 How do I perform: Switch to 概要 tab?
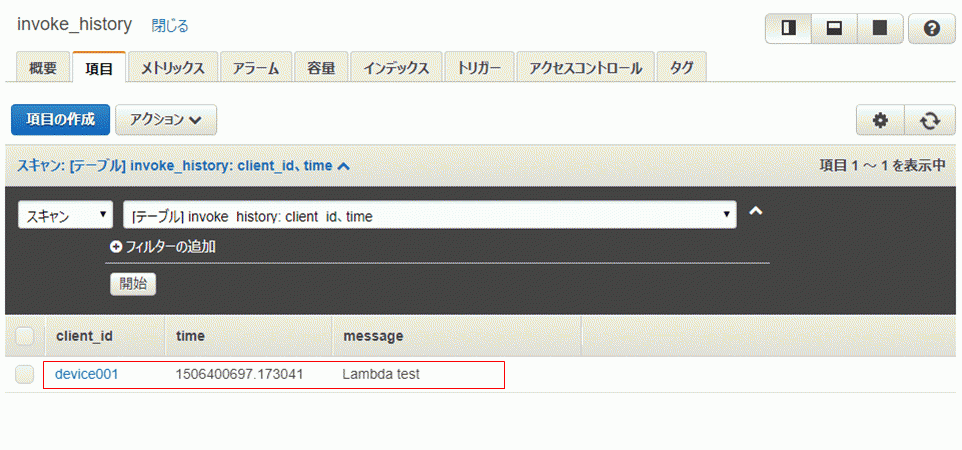click(x=42, y=67)
